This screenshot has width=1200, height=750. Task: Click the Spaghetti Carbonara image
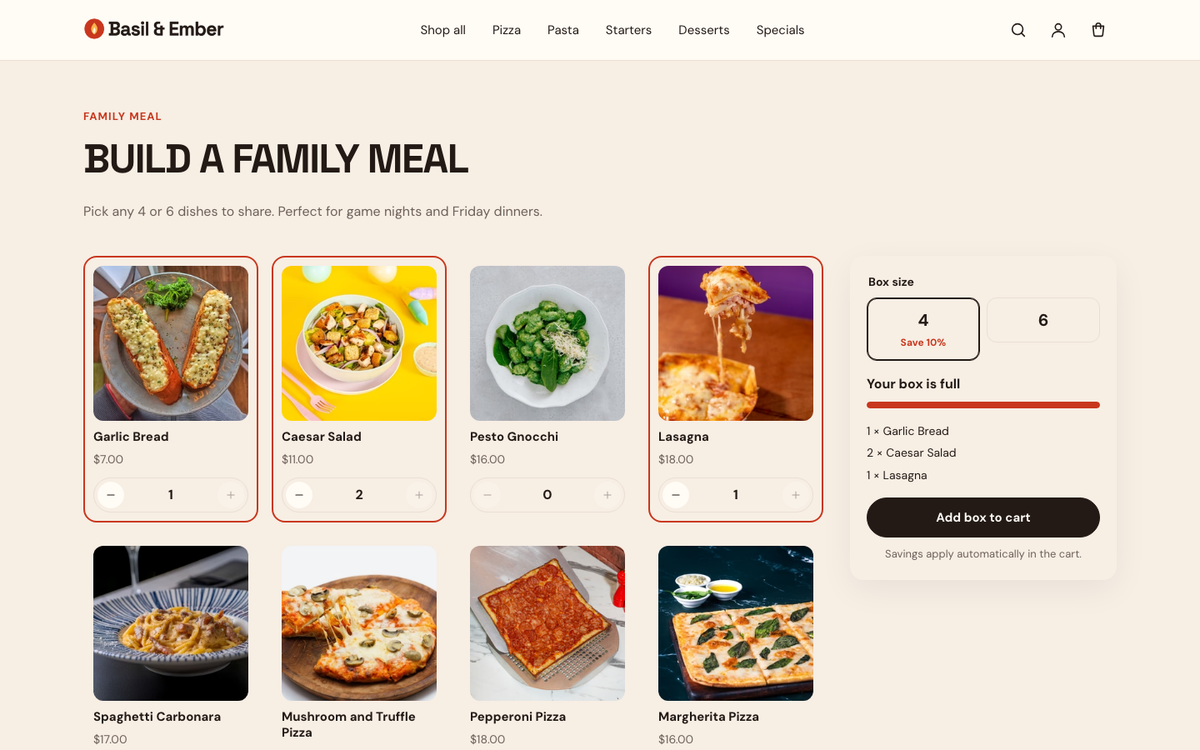(x=171, y=623)
